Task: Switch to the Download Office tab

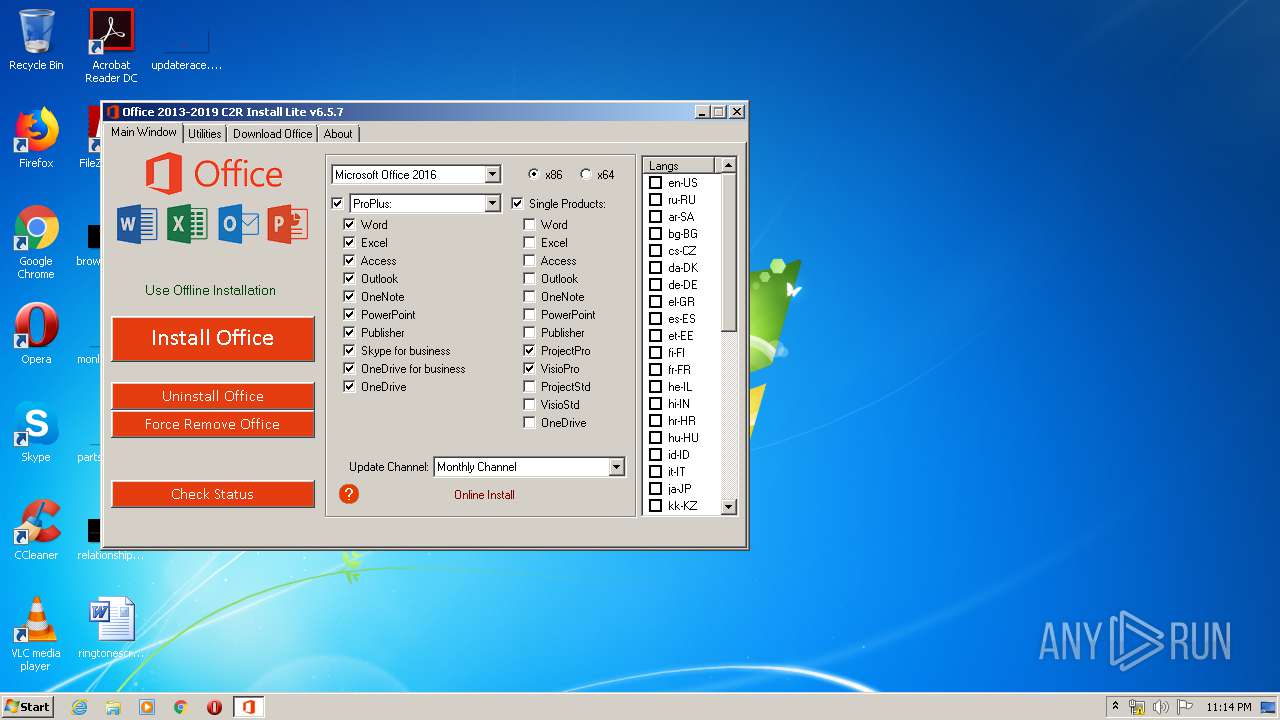Action: pyautogui.click(x=272, y=134)
